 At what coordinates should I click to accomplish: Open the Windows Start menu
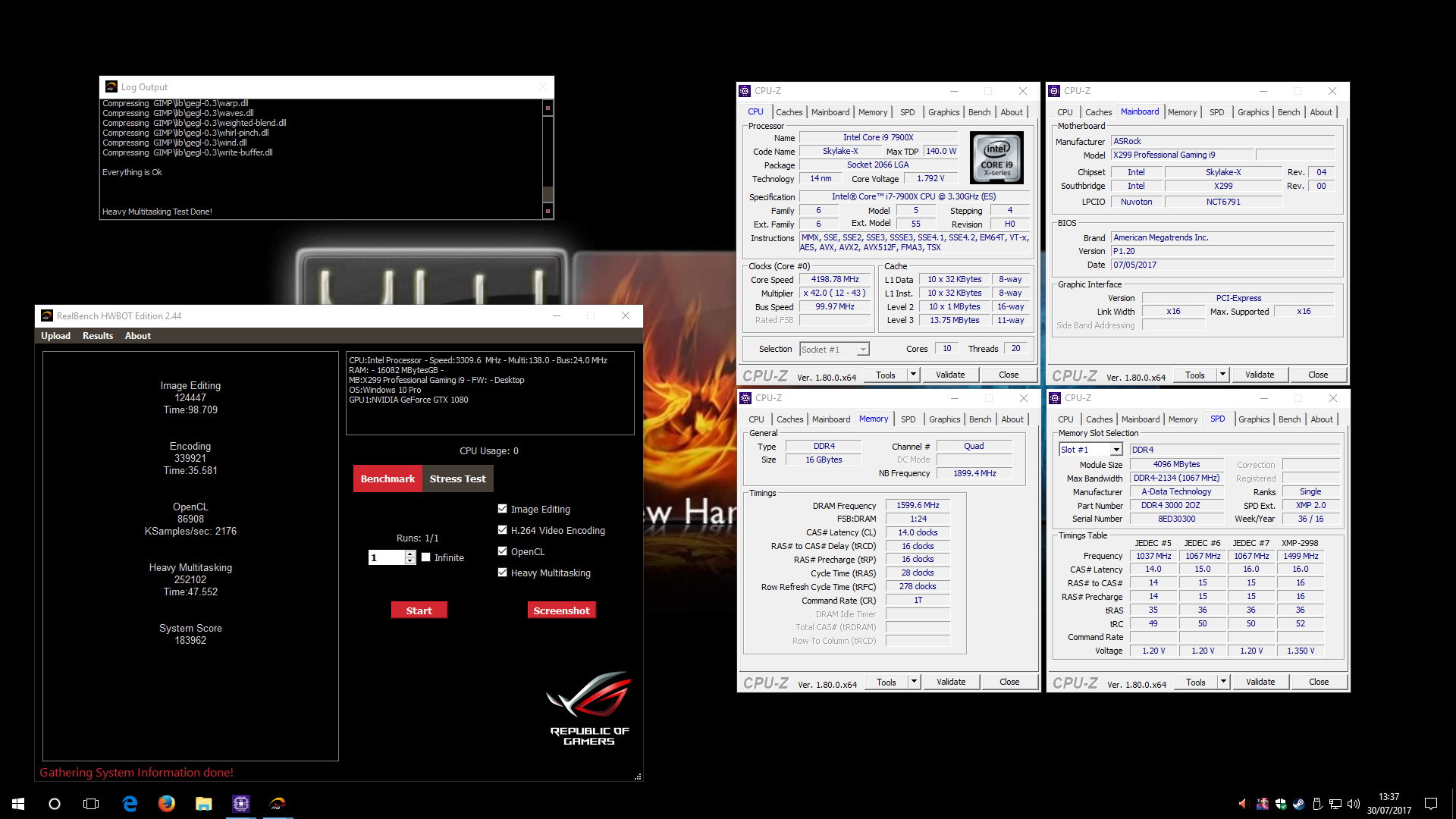click(x=18, y=804)
